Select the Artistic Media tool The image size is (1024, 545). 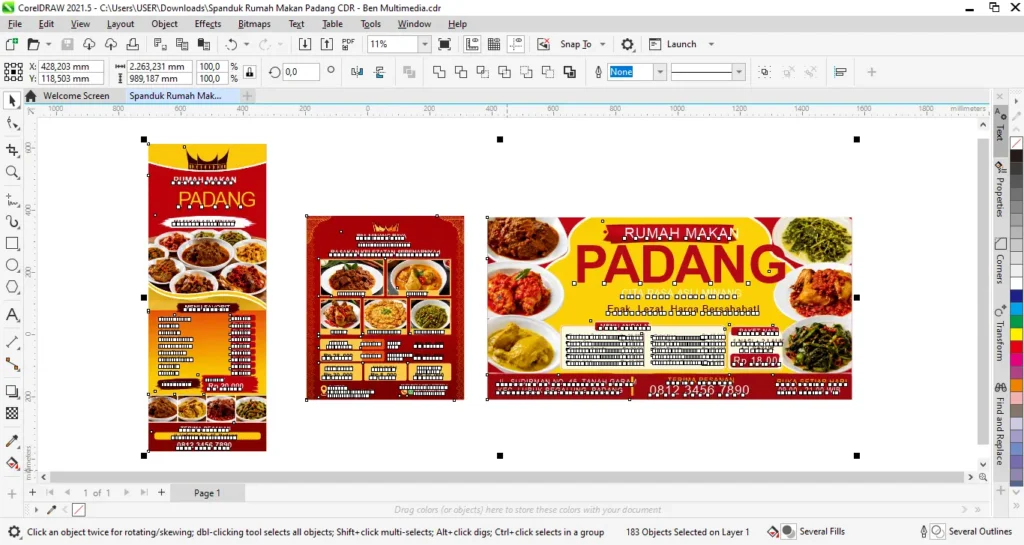[12, 221]
